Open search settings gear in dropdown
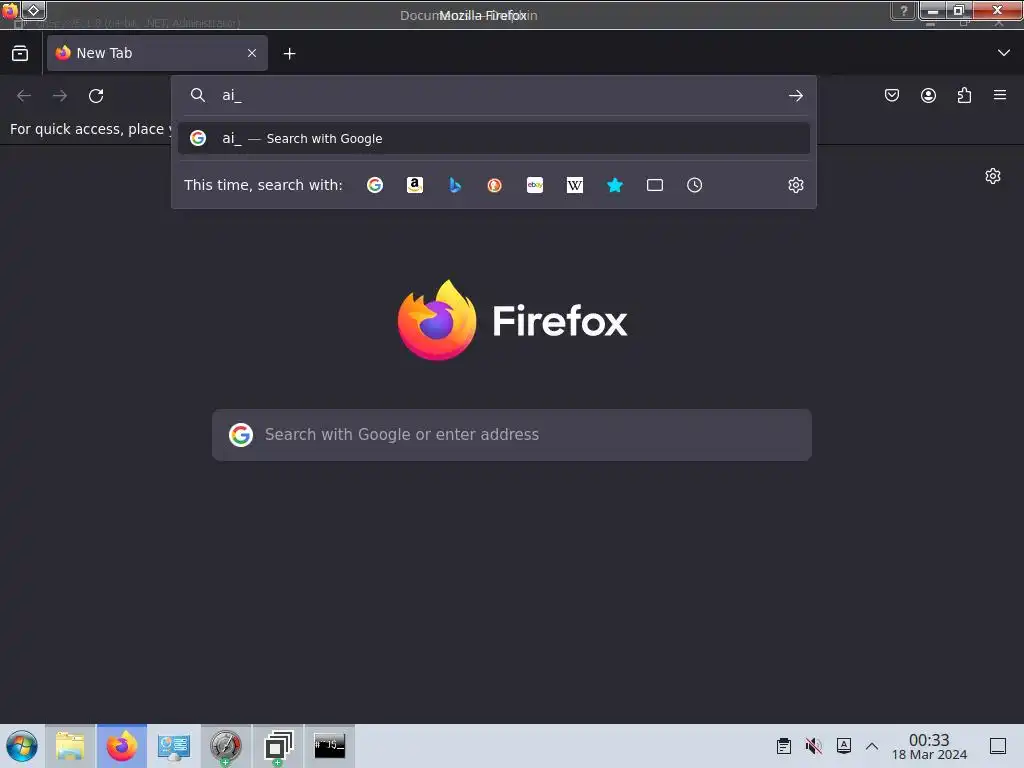This screenshot has height=768, width=1024. tap(795, 185)
